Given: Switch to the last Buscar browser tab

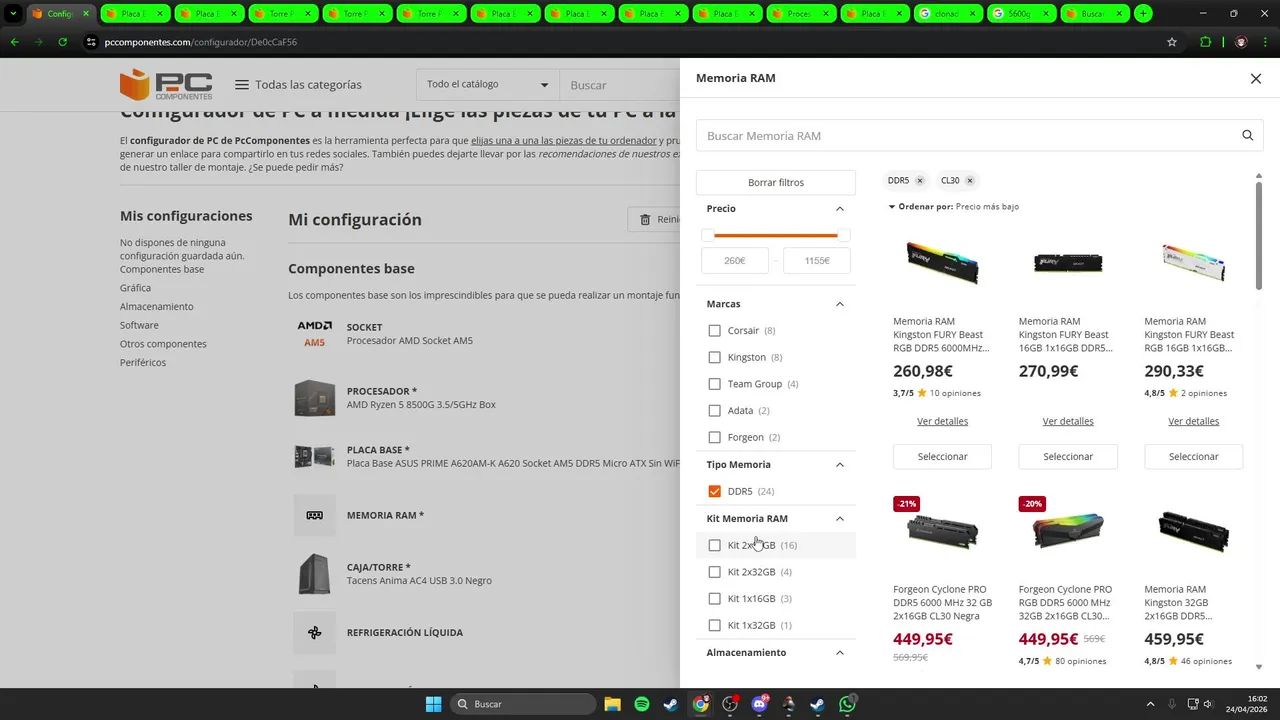Looking at the screenshot, I should point(1095,14).
